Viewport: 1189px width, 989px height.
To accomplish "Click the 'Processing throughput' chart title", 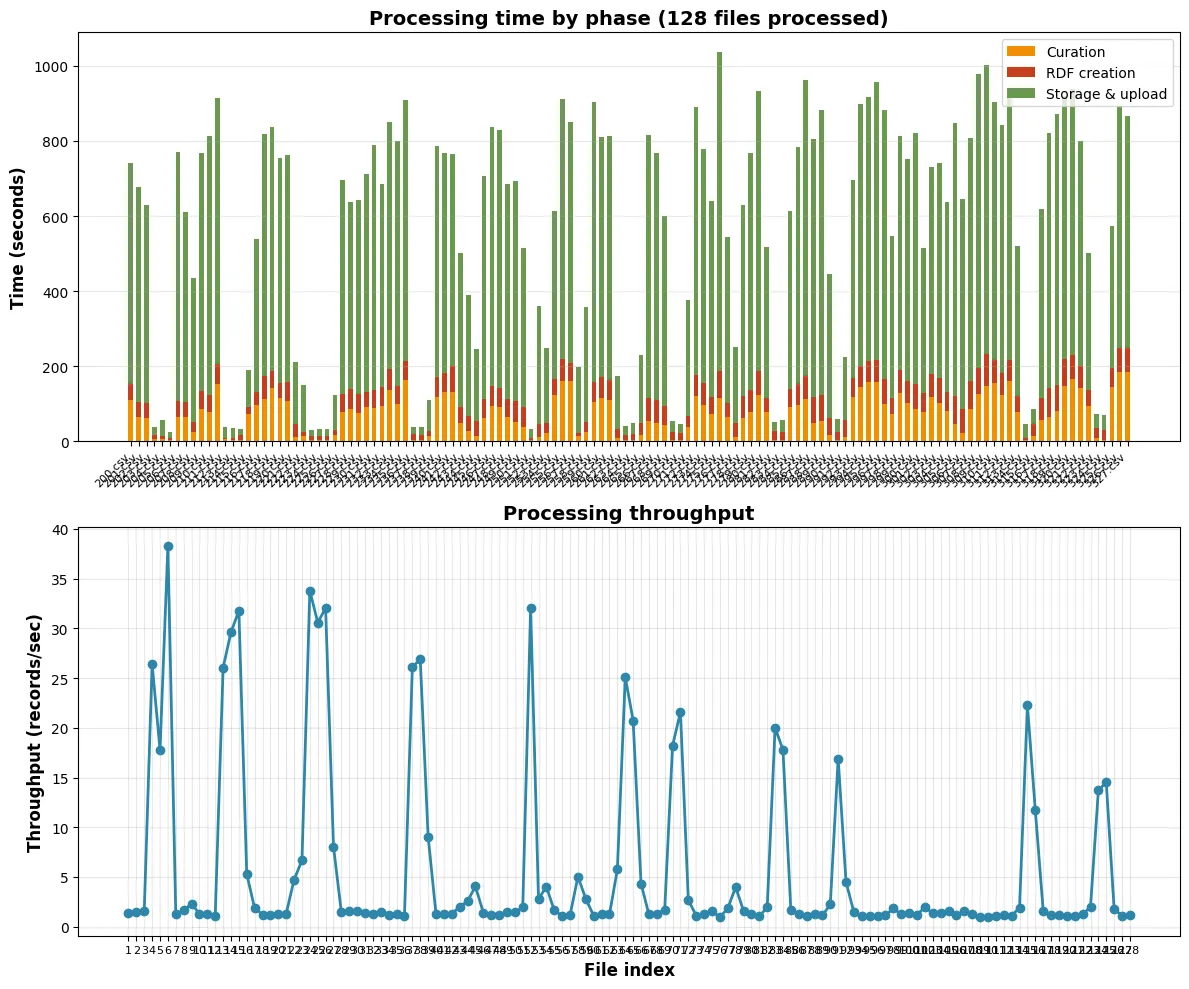I will 628,513.
